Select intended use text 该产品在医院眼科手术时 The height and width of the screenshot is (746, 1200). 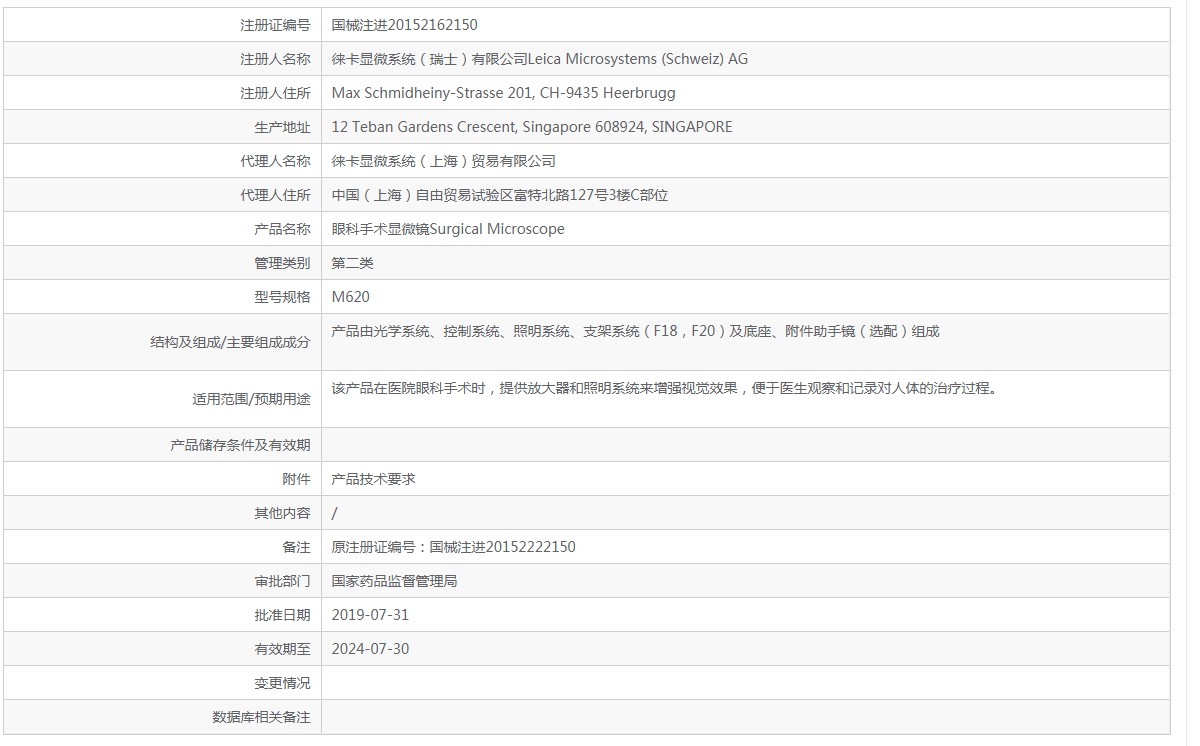tap(414, 388)
